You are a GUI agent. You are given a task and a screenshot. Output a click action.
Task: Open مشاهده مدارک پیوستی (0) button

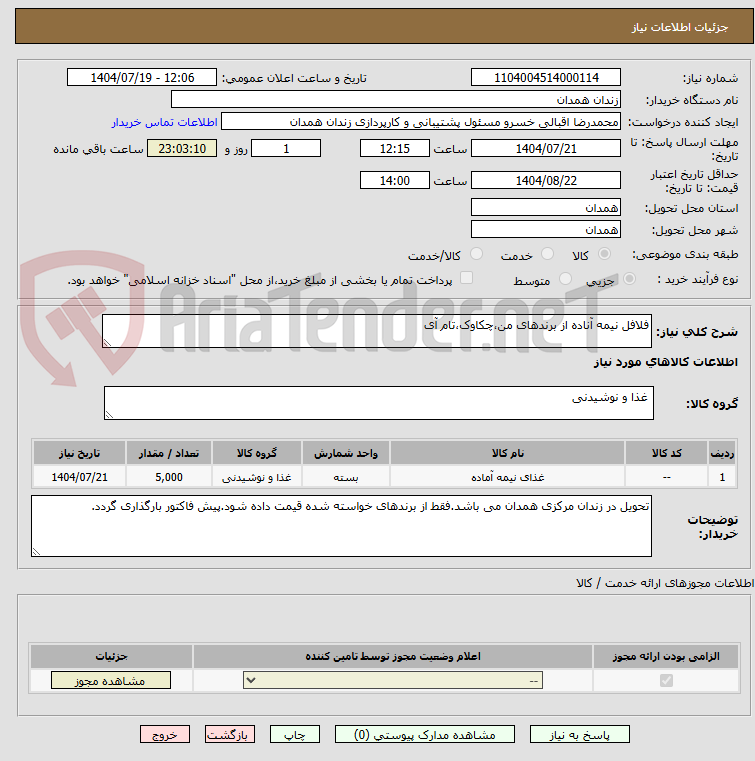click(x=425, y=734)
